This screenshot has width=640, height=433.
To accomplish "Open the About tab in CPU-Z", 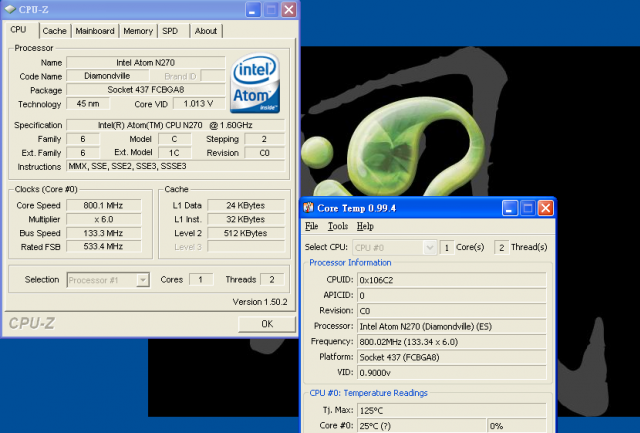I will (x=206, y=31).
